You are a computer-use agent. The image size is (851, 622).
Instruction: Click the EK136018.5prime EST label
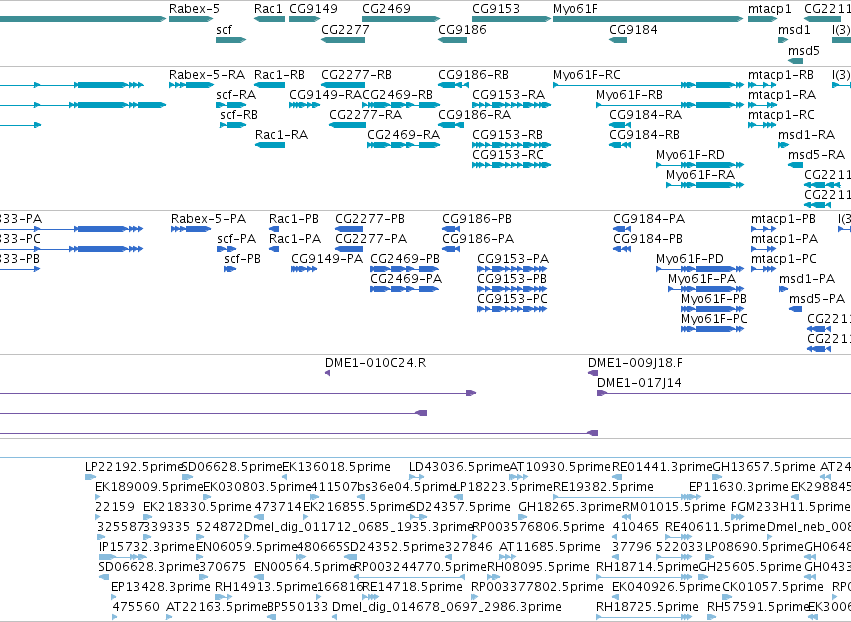(x=336, y=467)
